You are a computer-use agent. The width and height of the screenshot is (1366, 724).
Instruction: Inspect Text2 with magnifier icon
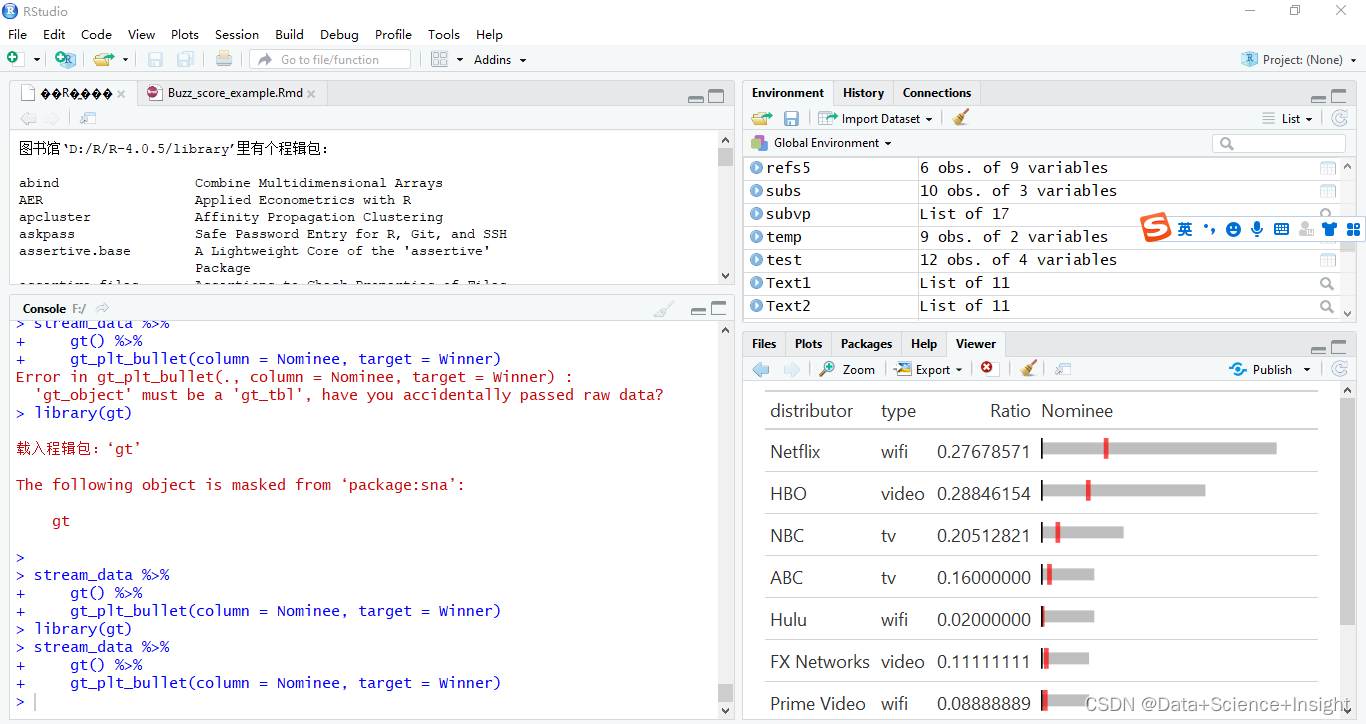pos(1327,307)
